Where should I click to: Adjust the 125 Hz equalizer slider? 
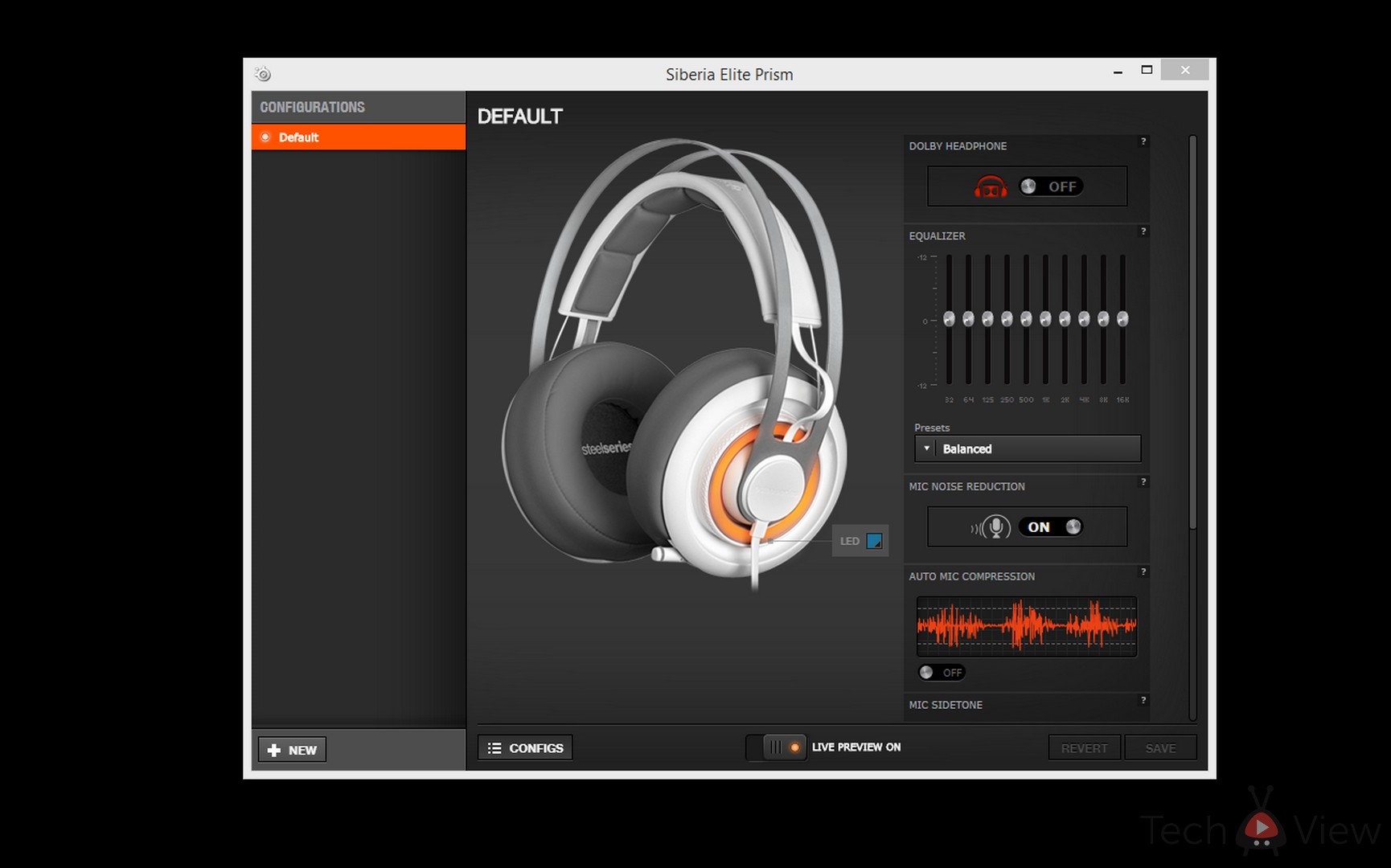pyautogui.click(x=987, y=319)
